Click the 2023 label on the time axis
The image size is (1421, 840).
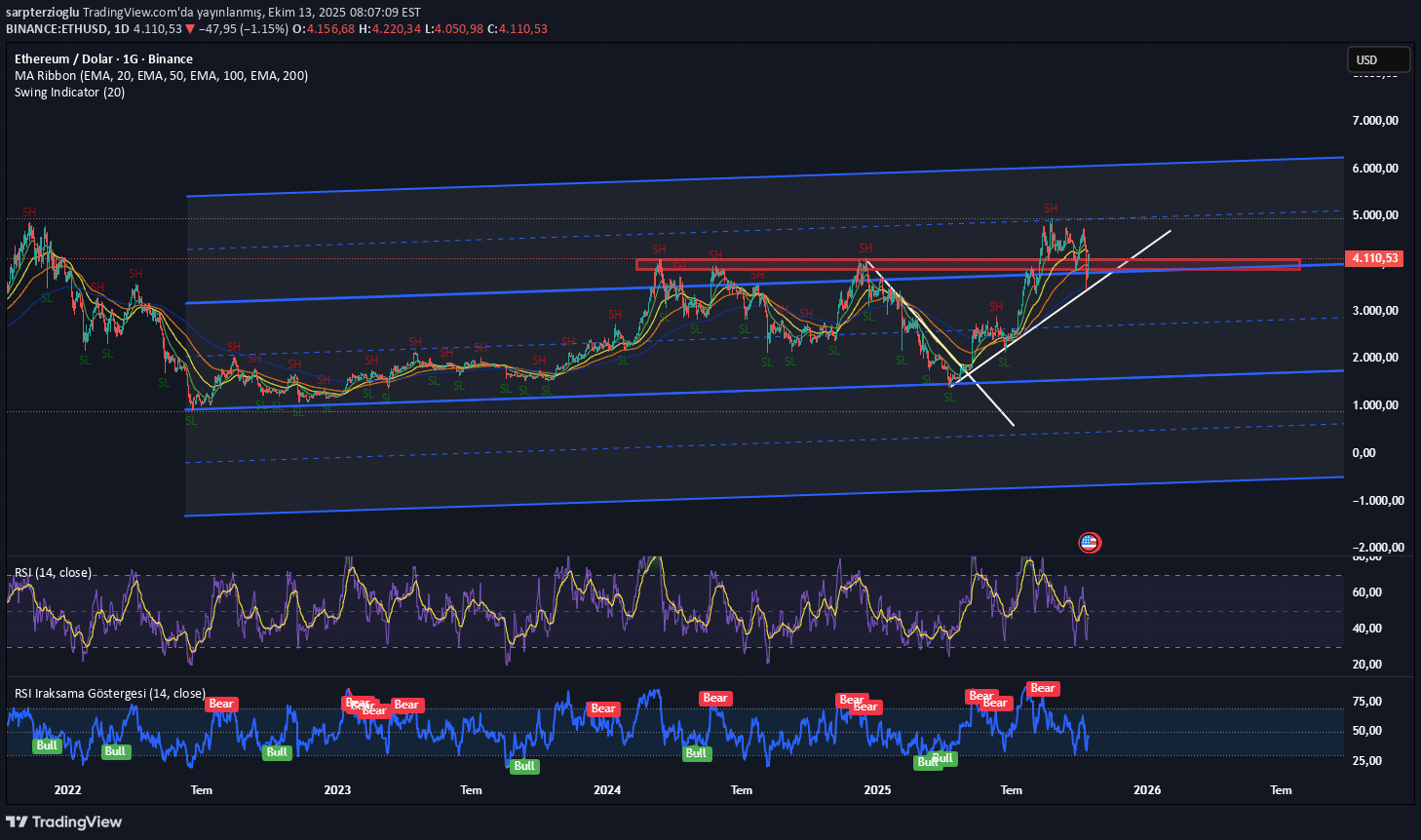click(x=337, y=789)
